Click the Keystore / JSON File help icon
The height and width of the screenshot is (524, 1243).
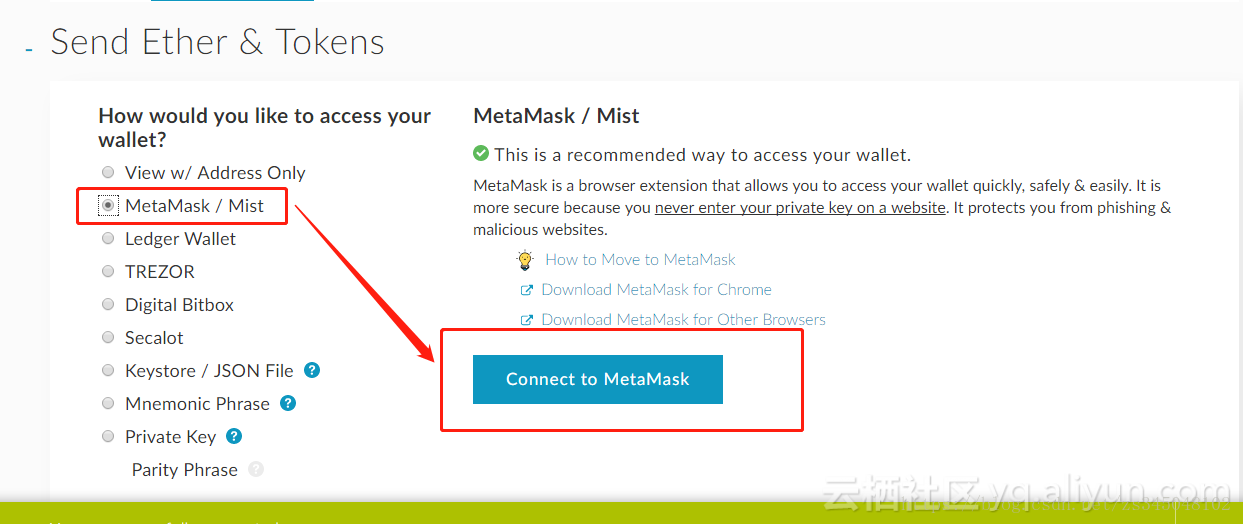click(x=312, y=370)
